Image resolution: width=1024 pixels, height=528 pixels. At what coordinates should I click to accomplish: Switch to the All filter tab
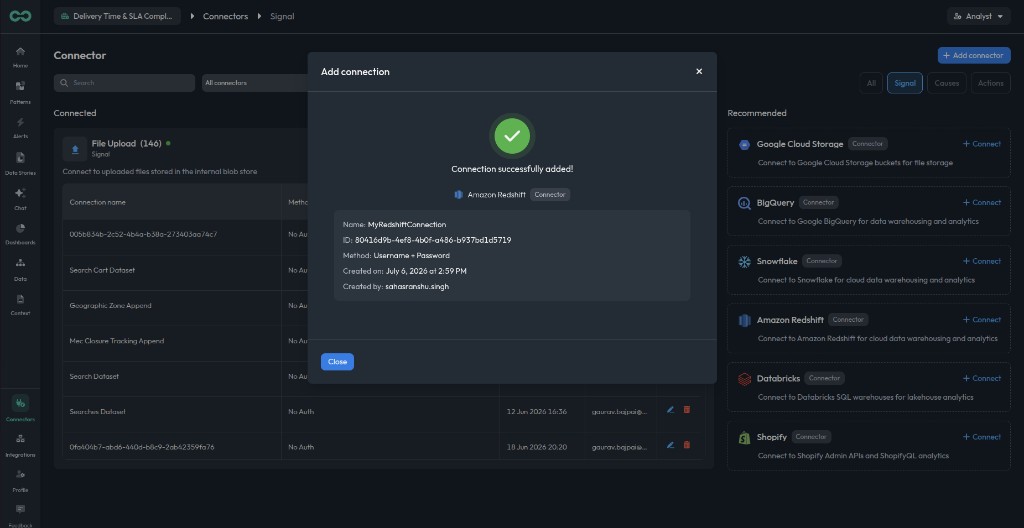click(871, 83)
